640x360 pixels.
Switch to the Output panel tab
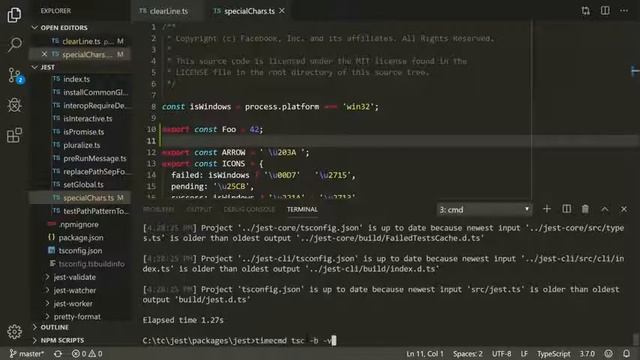(199, 209)
